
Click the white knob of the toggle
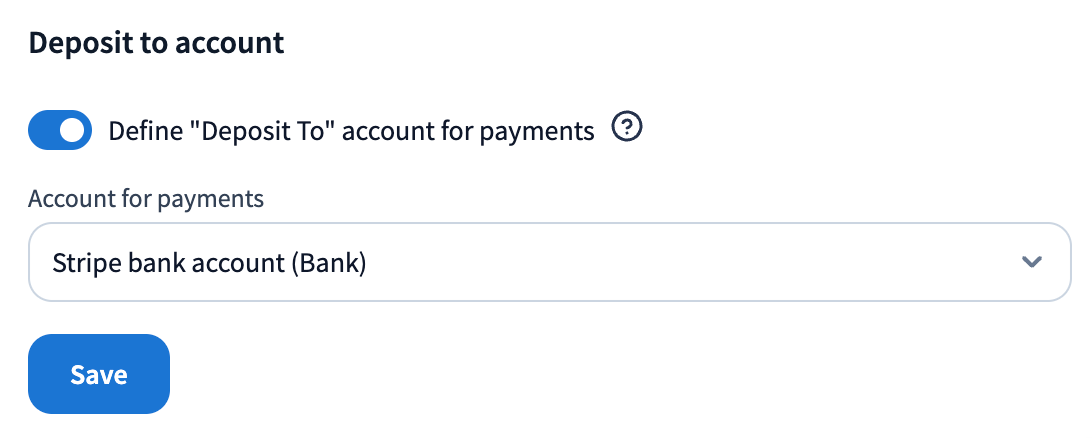coord(72,130)
